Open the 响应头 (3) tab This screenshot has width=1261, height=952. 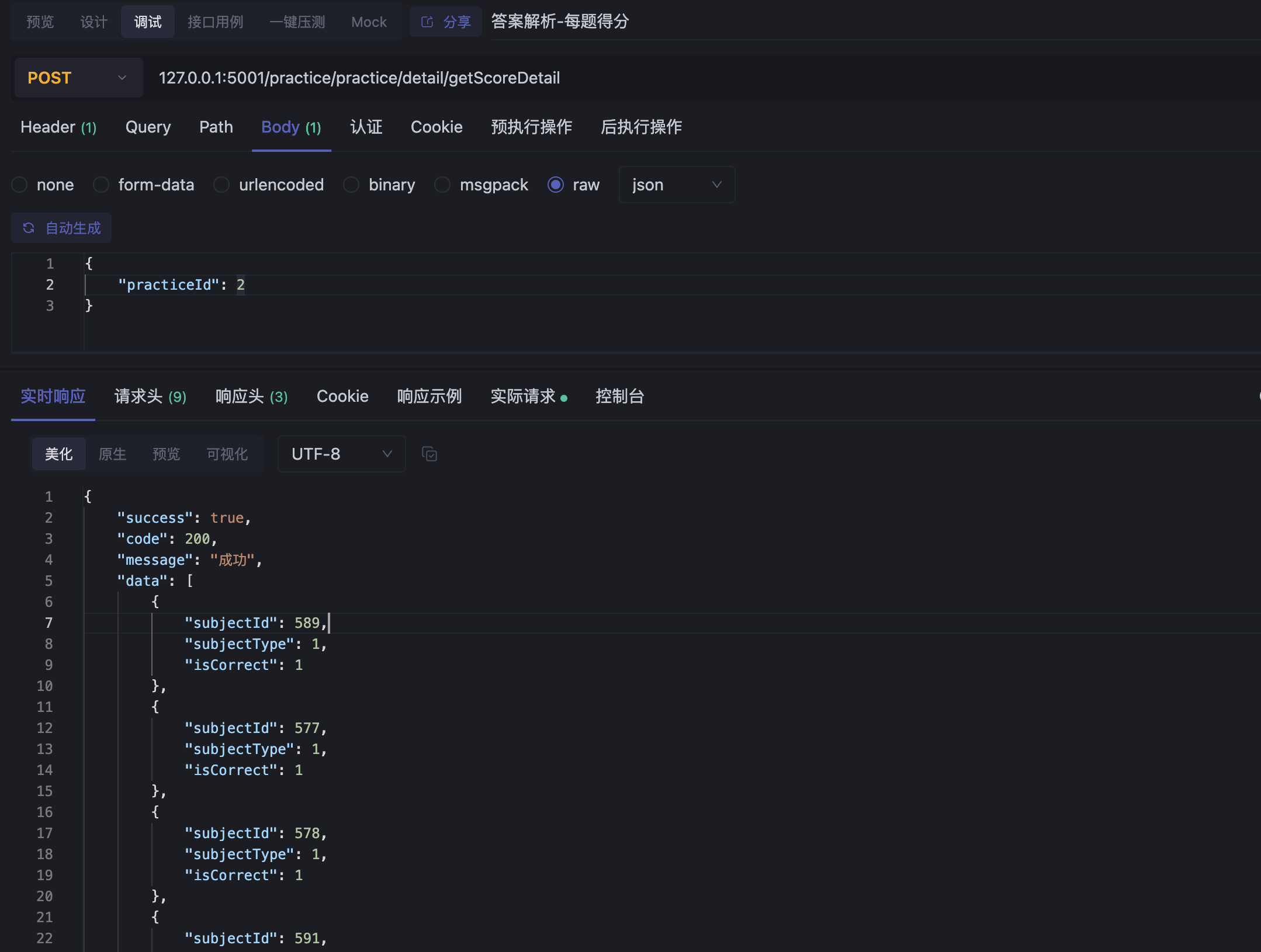point(252,397)
